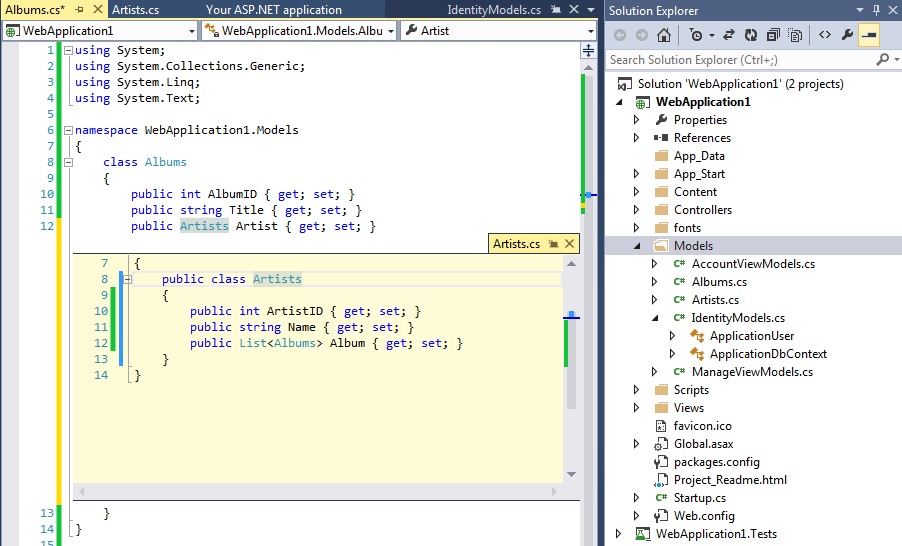The height and width of the screenshot is (546, 902).
Task: Click the Albums type in the peek window
Action: pyautogui.click(x=295, y=343)
